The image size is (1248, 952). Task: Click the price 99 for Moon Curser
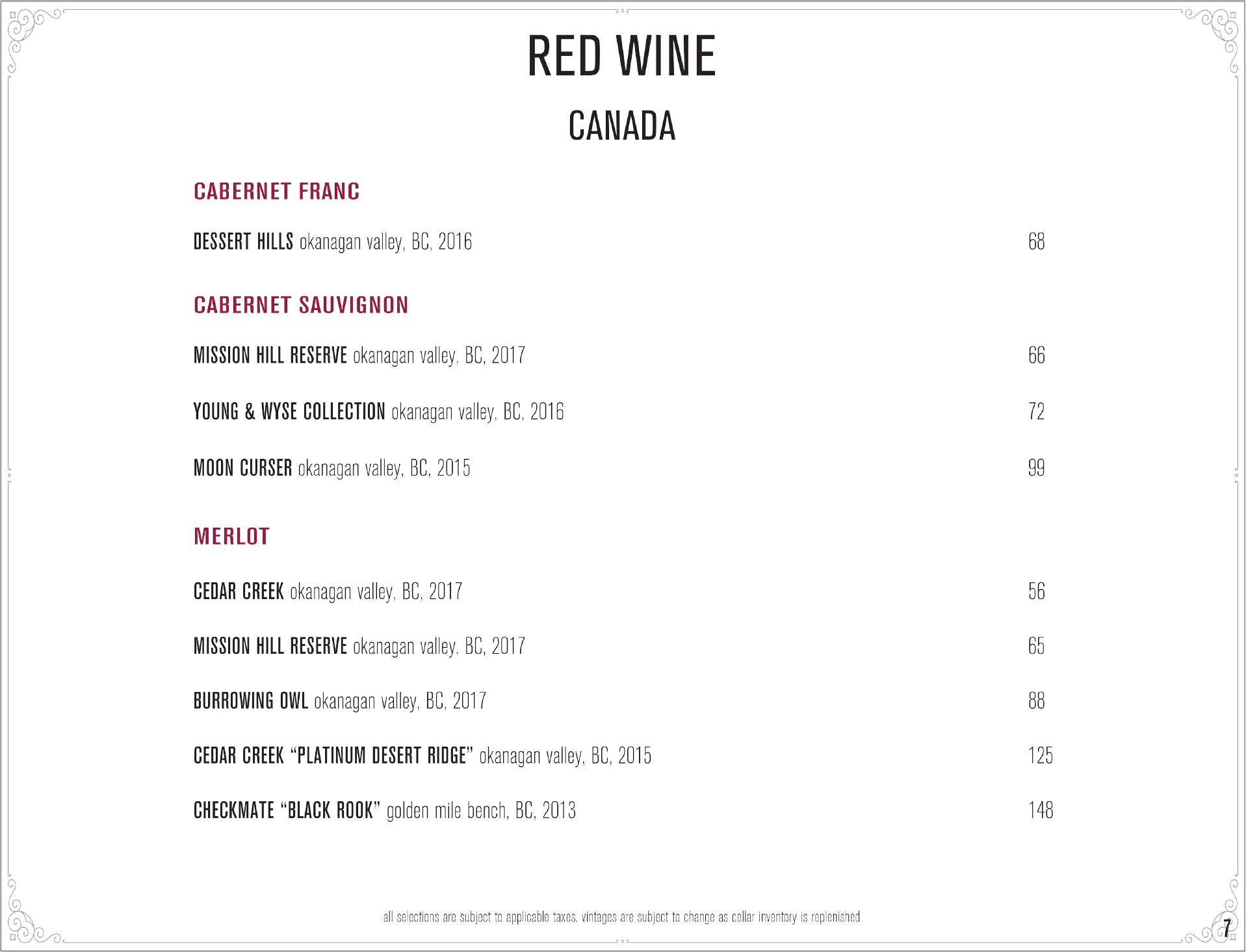[x=1037, y=468]
